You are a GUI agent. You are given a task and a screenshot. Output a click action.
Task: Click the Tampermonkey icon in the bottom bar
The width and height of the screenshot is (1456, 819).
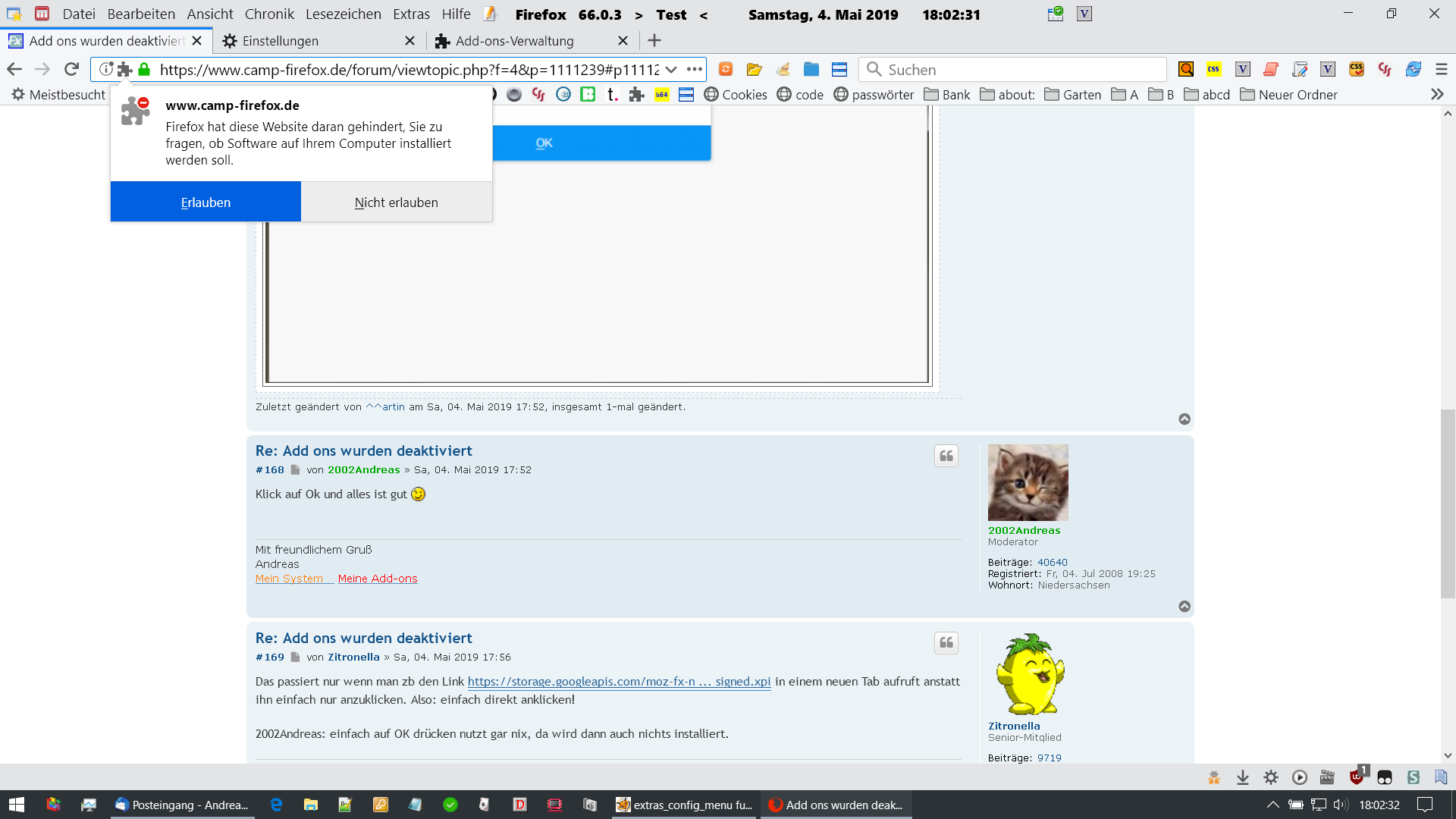click(x=1385, y=777)
